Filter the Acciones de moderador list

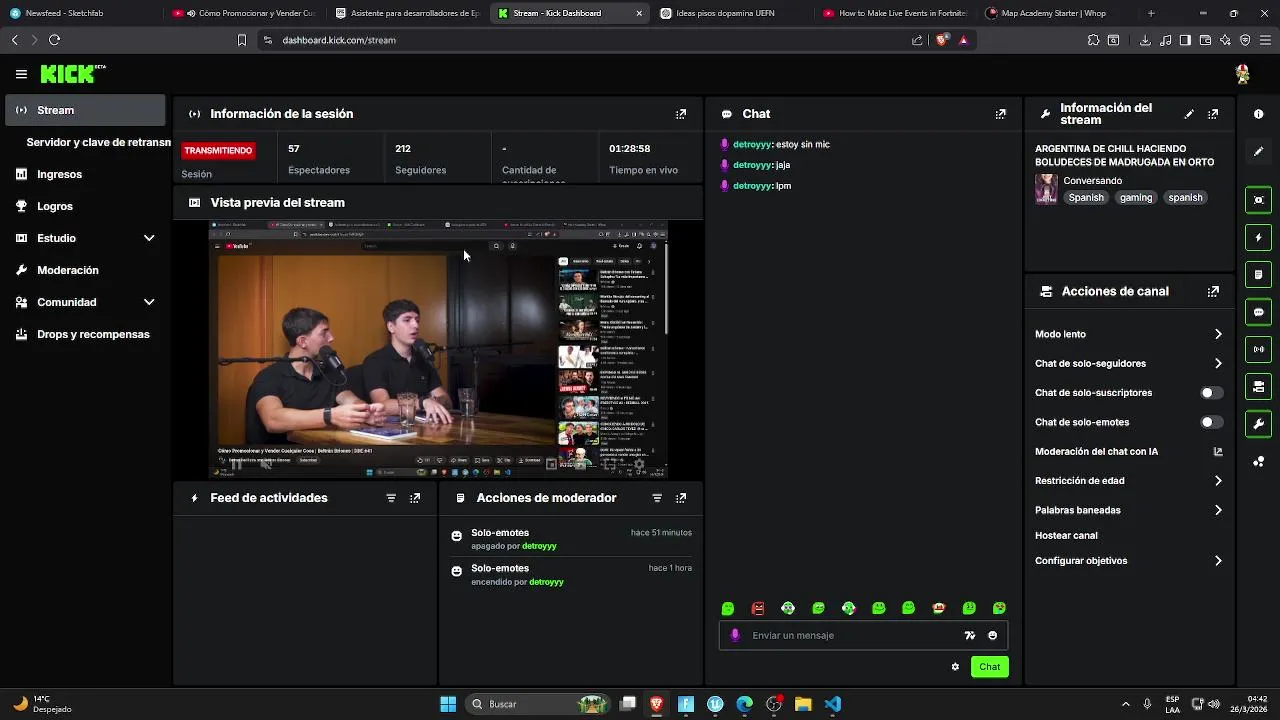[x=657, y=498]
